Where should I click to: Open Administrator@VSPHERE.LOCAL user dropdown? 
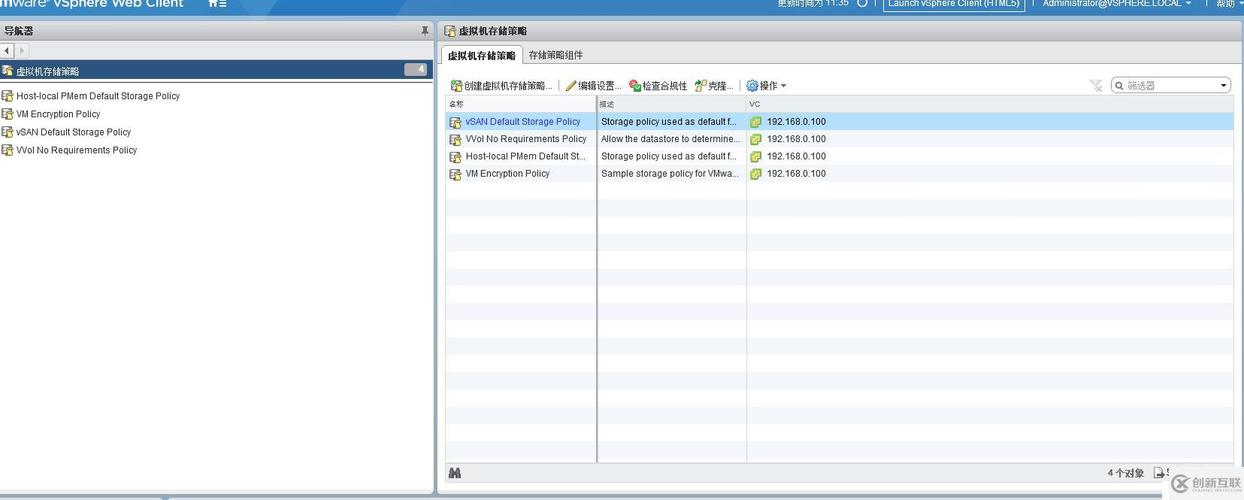coord(1117,3)
